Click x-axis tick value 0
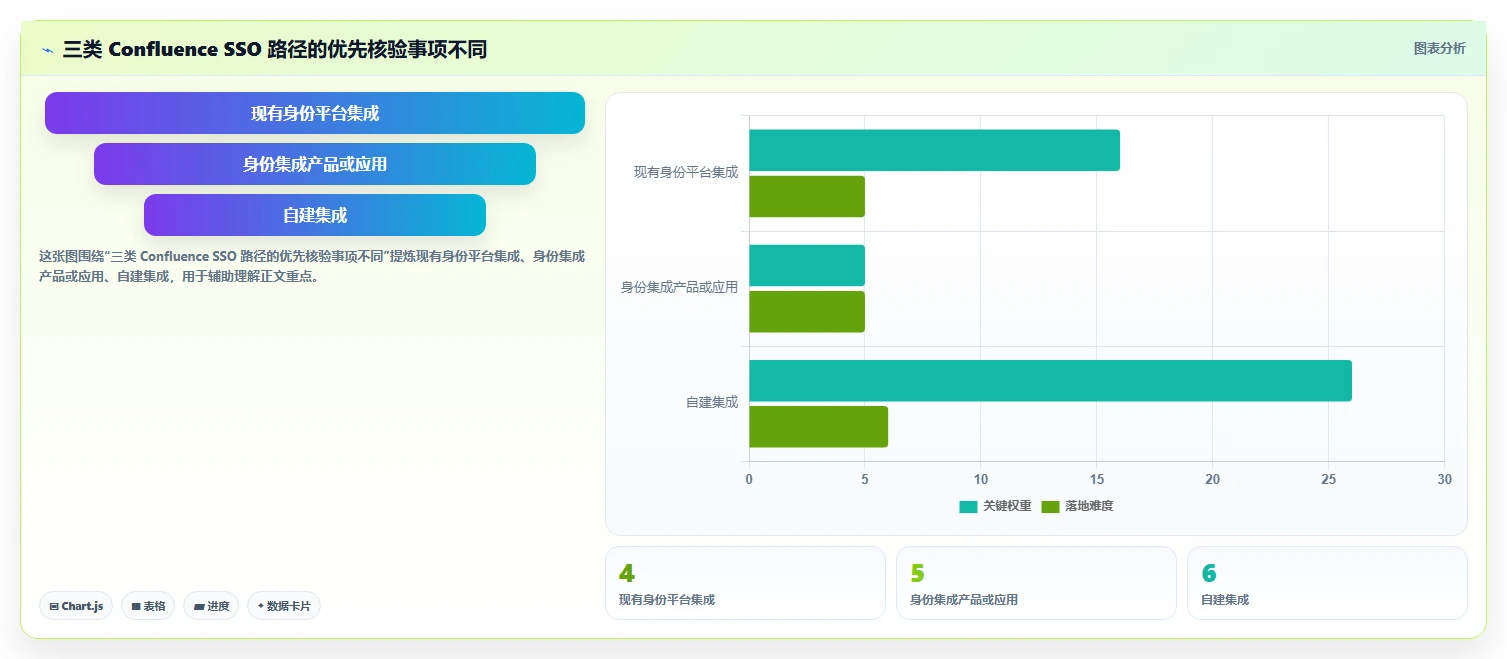1507x659 pixels. pos(749,480)
